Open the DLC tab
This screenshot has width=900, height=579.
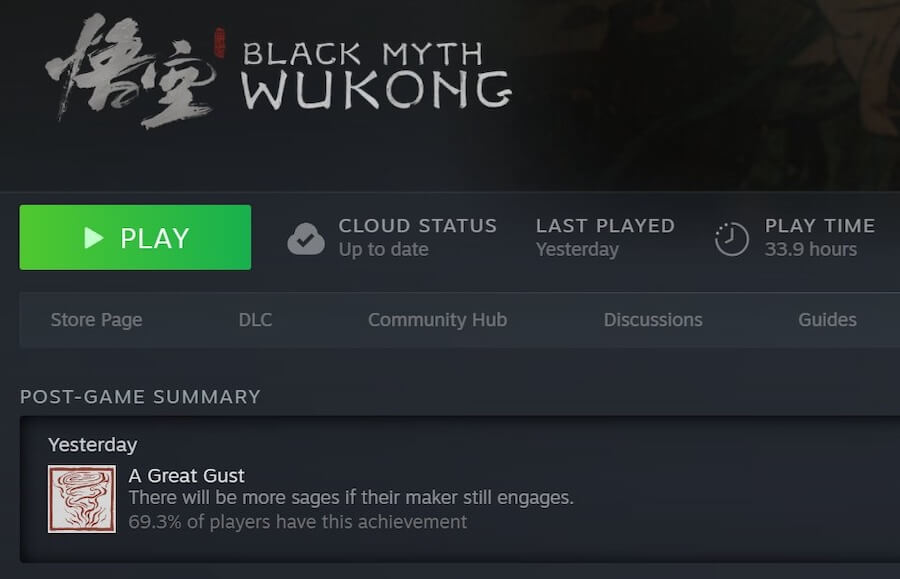tap(255, 320)
